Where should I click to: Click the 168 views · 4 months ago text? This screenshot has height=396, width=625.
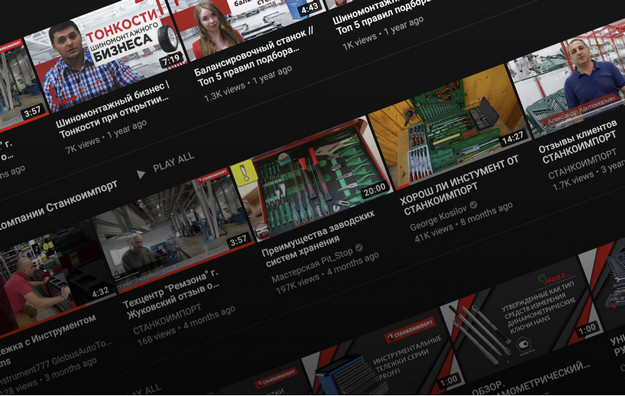(187, 326)
